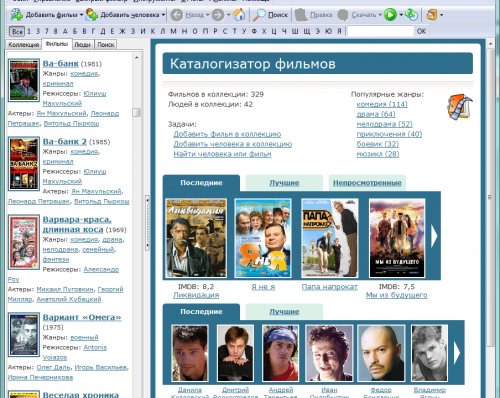Screen dimensions: 500x398
Task: Expand the Назад history dropdown
Action: (x=207, y=15)
